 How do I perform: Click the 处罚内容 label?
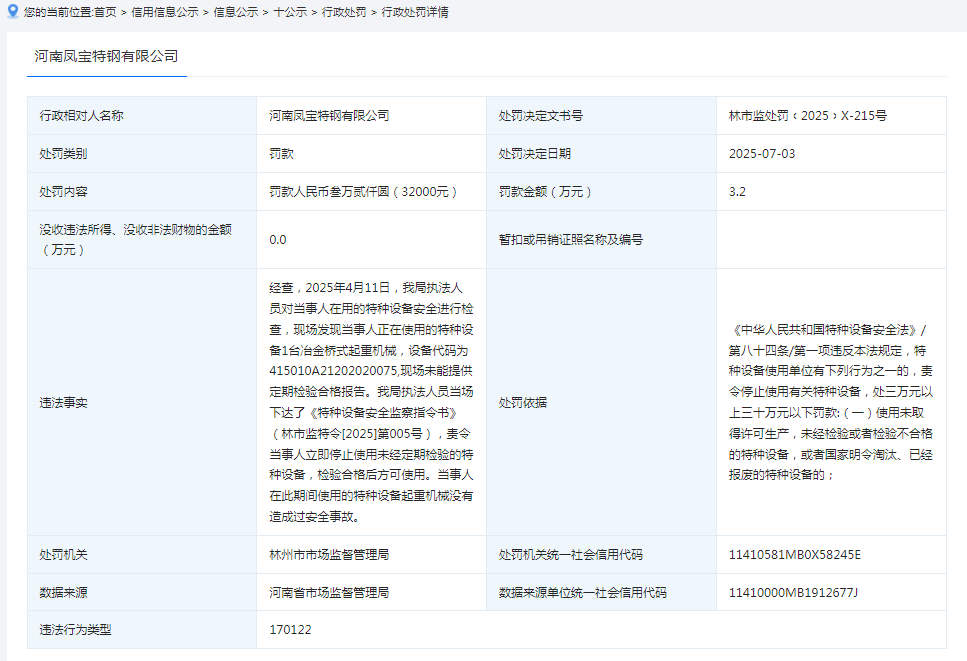64,192
